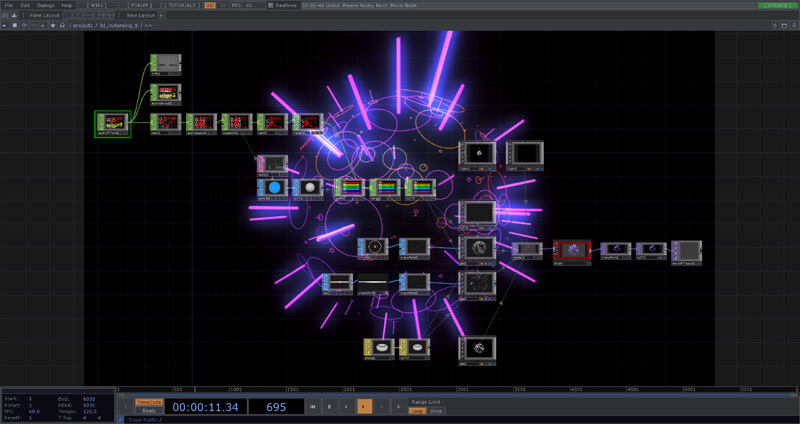The width and height of the screenshot is (800, 424).
Task: Click the frame number field 695
Action: [276, 407]
